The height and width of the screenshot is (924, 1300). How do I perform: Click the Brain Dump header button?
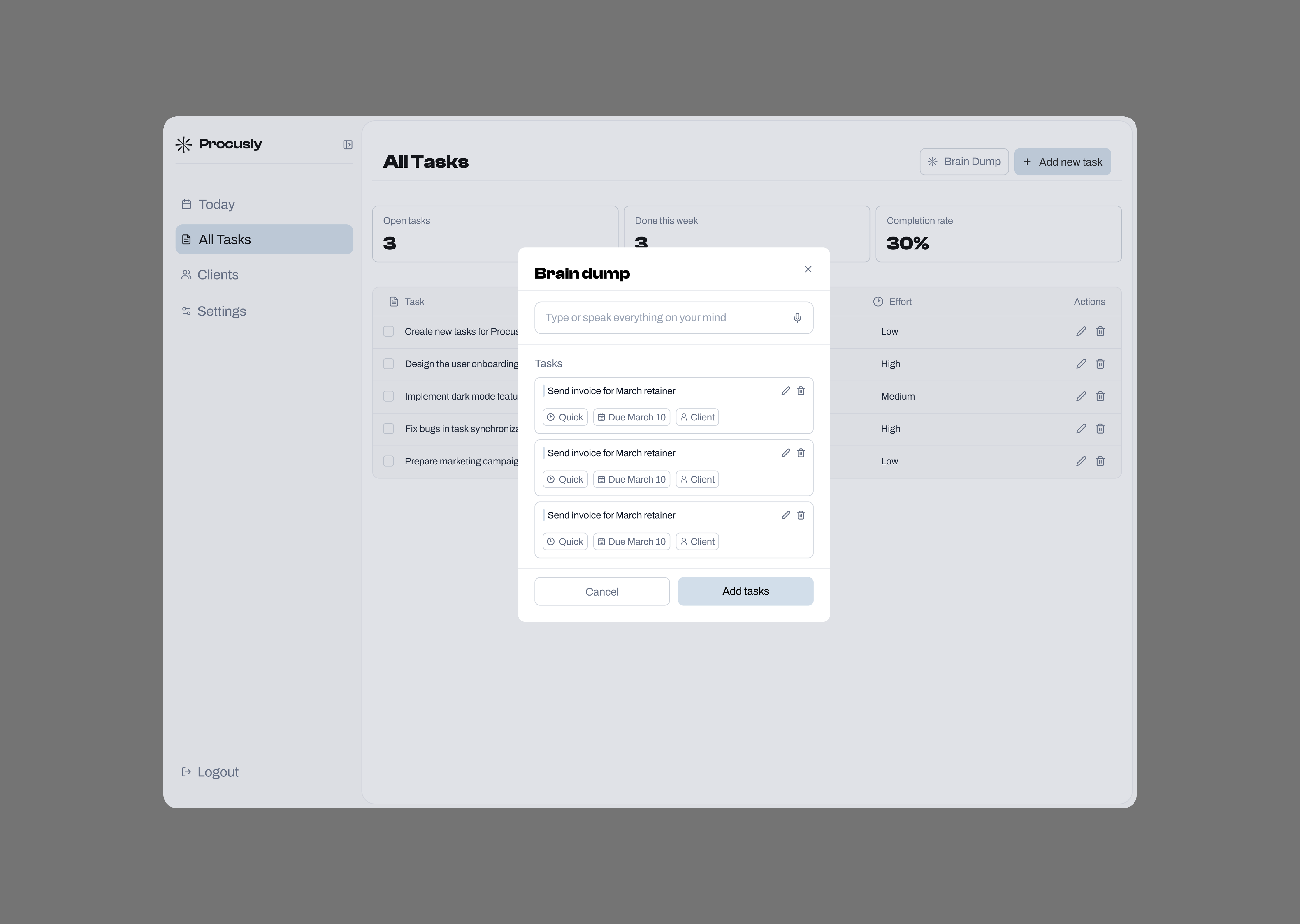[x=964, y=162]
